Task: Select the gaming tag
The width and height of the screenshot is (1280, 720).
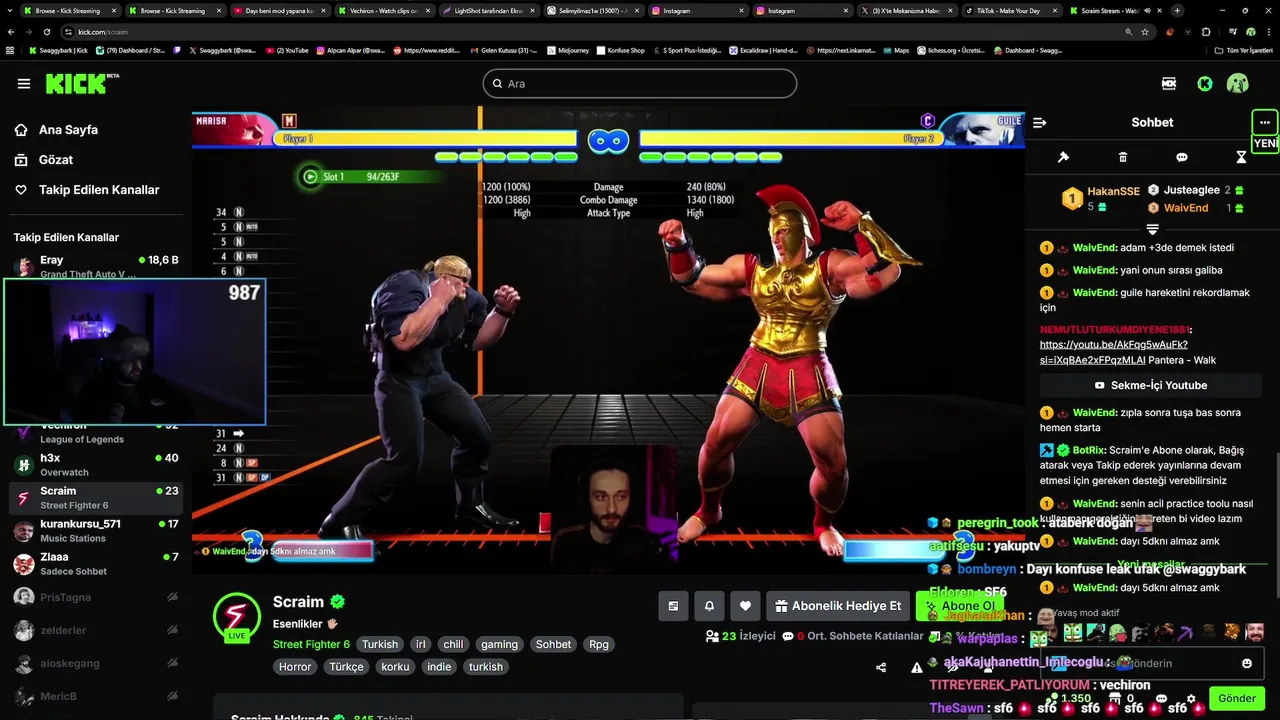Action: 499,644
